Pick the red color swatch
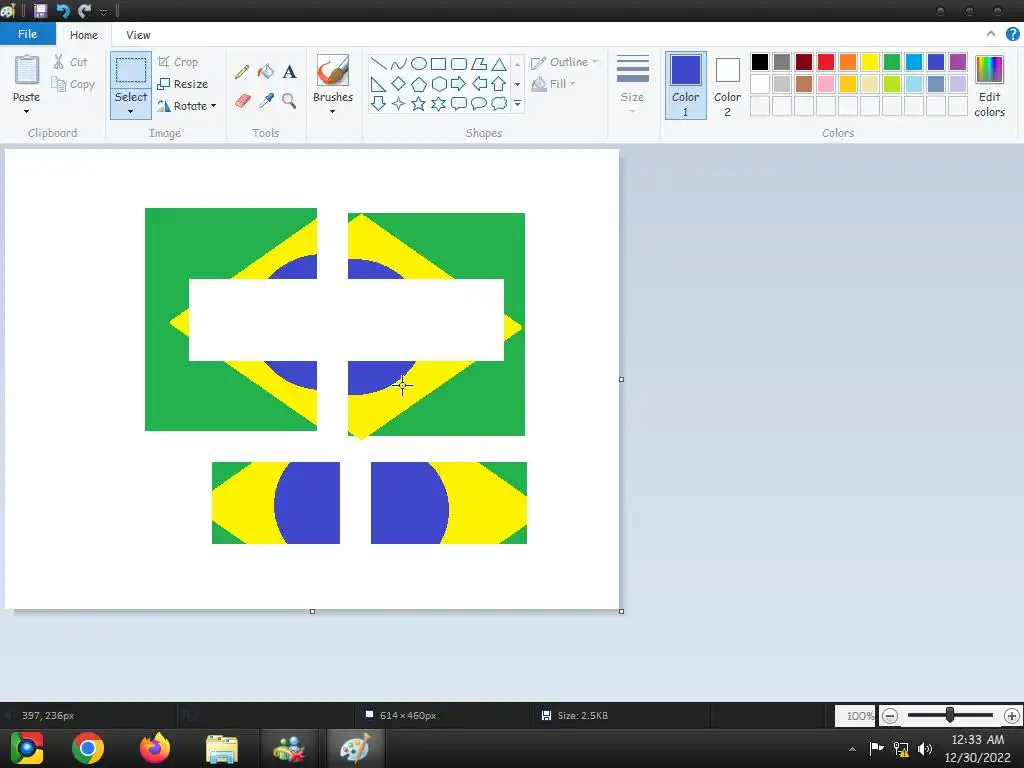This screenshot has height=768, width=1024. tap(825, 62)
